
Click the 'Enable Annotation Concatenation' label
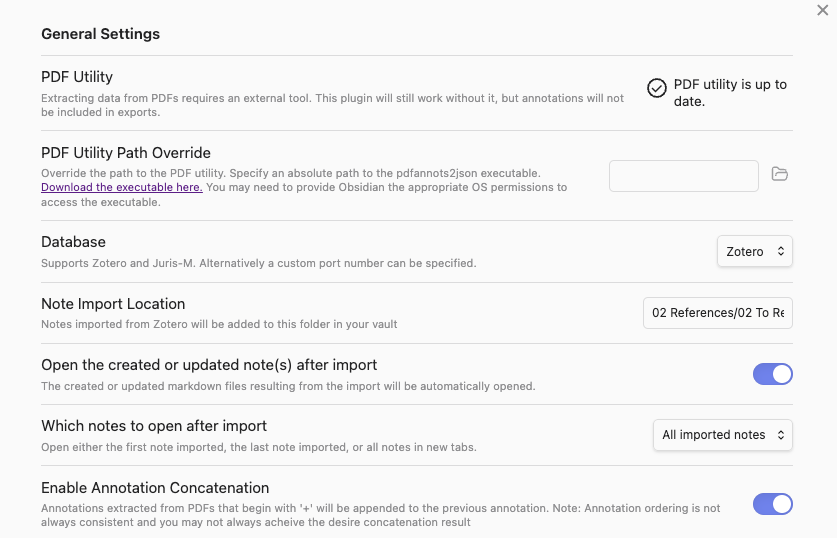coord(155,488)
